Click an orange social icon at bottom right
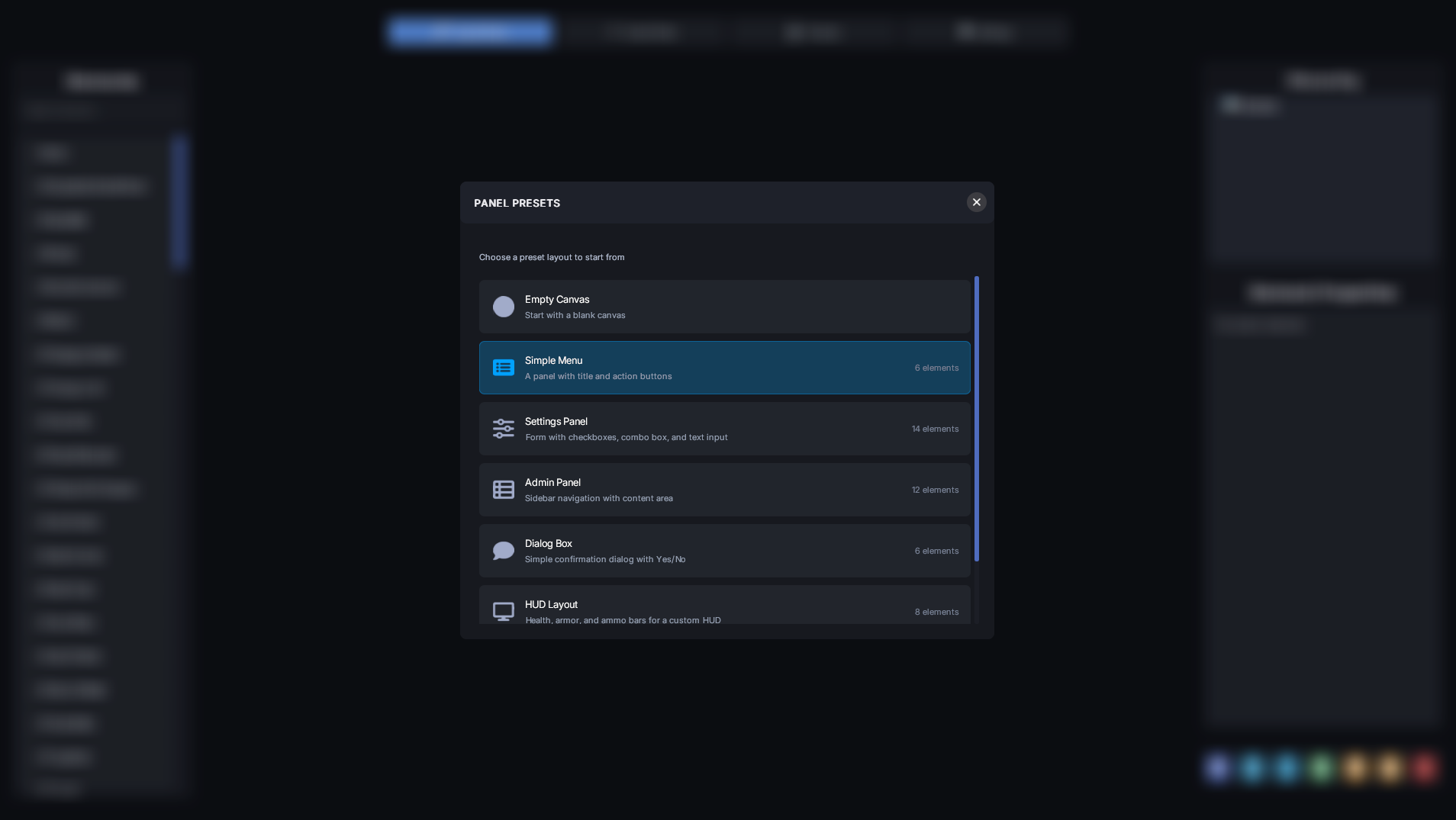The height and width of the screenshot is (820, 1456). tap(1356, 768)
